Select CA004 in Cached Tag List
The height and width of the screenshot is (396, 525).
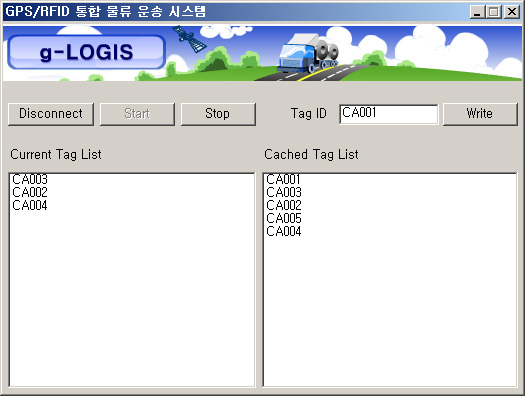pos(284,232)
